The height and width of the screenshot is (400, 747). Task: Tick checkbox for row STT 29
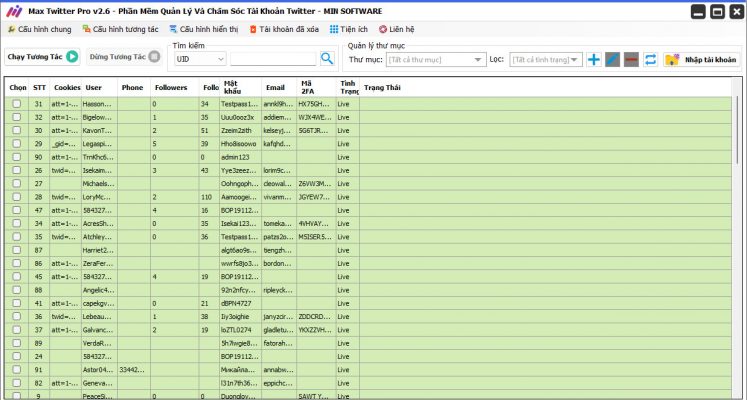coord(17,143)
